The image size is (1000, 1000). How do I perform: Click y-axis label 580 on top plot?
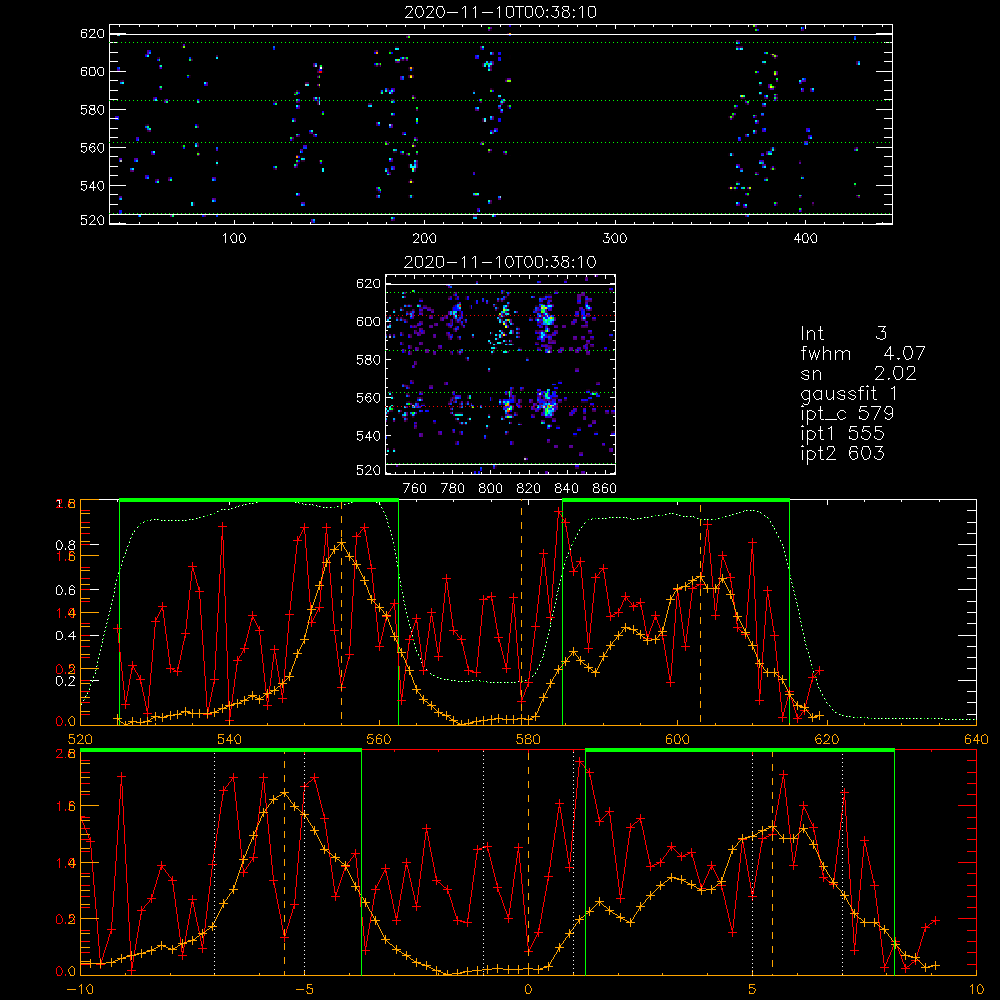[x=92, y=110]
